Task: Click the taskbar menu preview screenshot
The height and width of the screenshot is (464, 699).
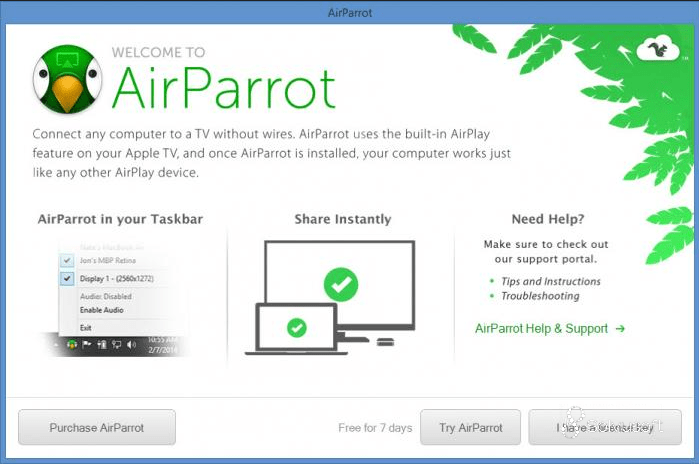Action: point(117,299)
